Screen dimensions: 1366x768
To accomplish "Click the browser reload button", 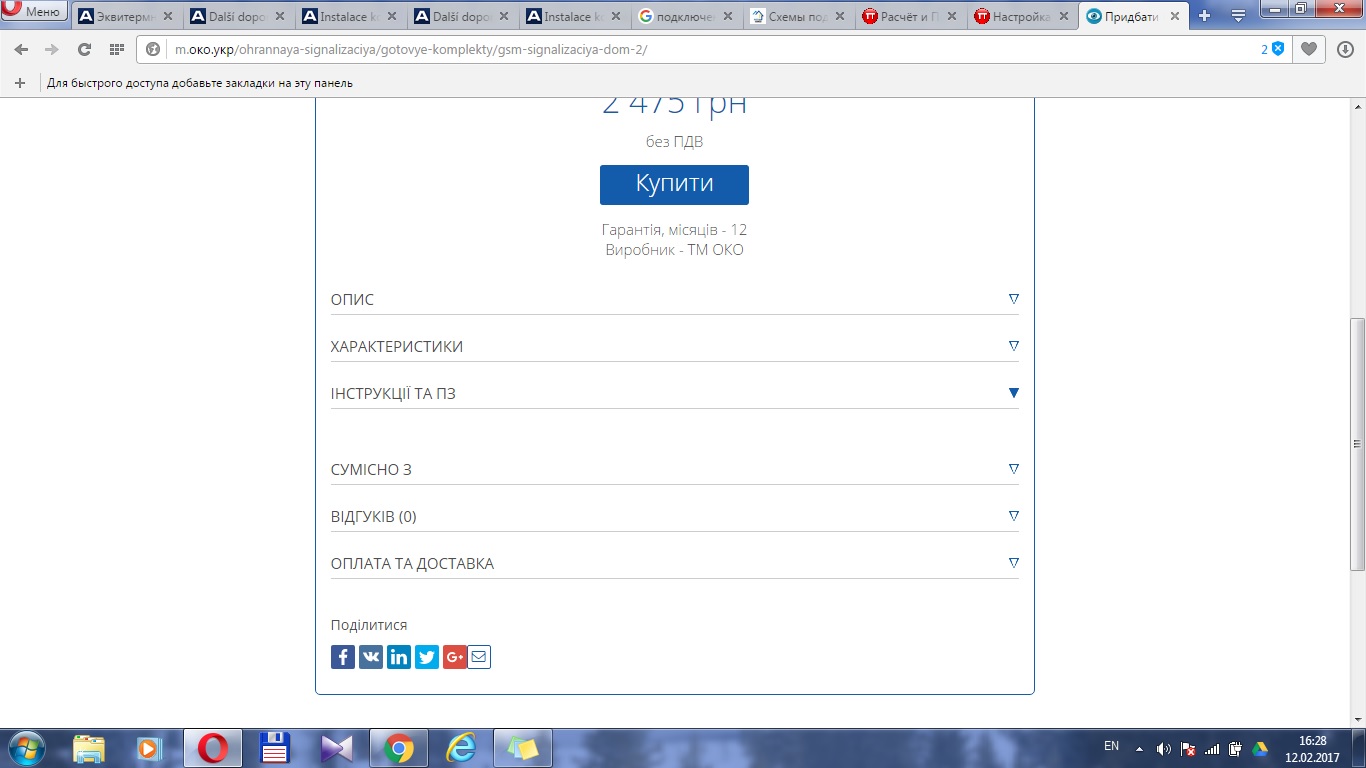I will click(x=84, y=49).
